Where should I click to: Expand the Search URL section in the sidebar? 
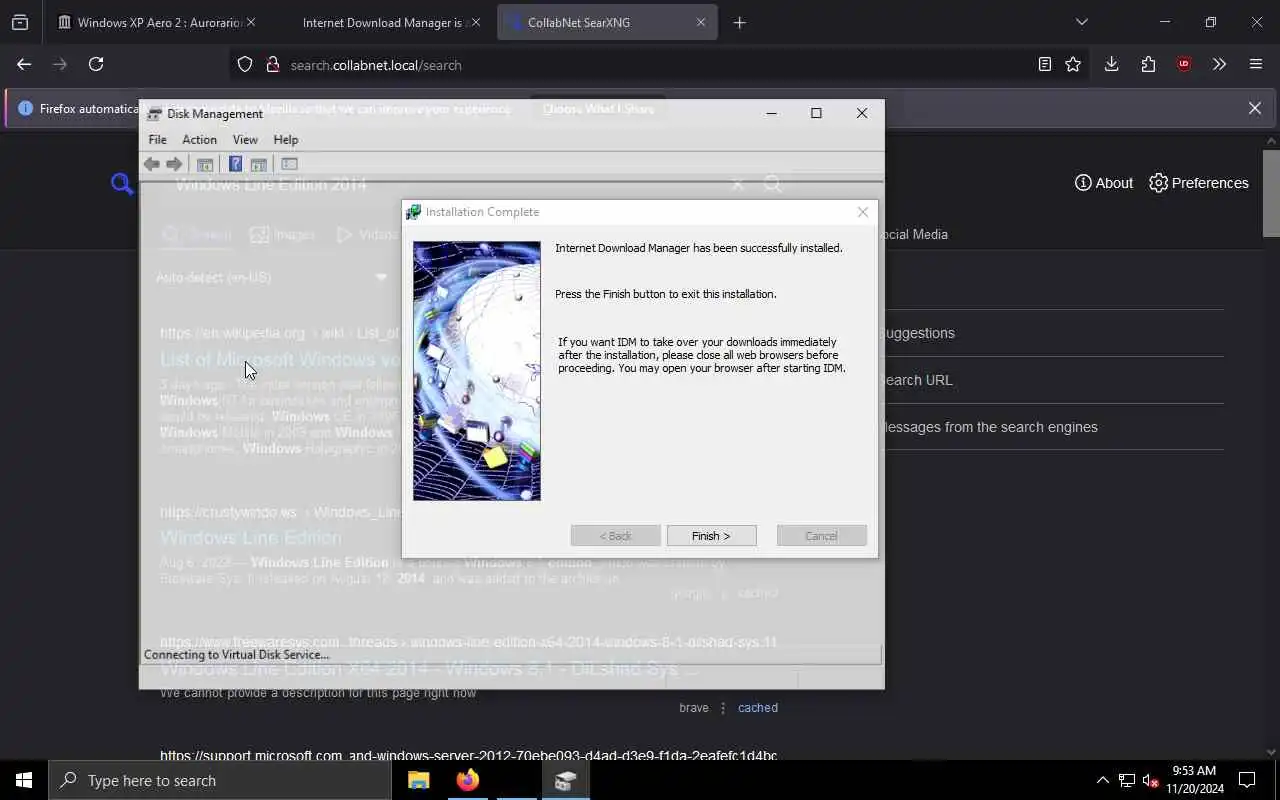(x=1053, y=380)
